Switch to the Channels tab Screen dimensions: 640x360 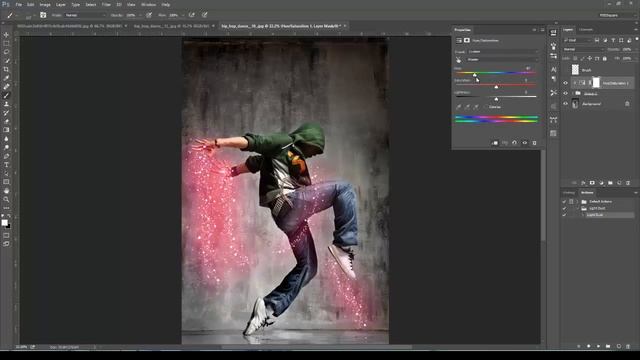click(586, 30)
